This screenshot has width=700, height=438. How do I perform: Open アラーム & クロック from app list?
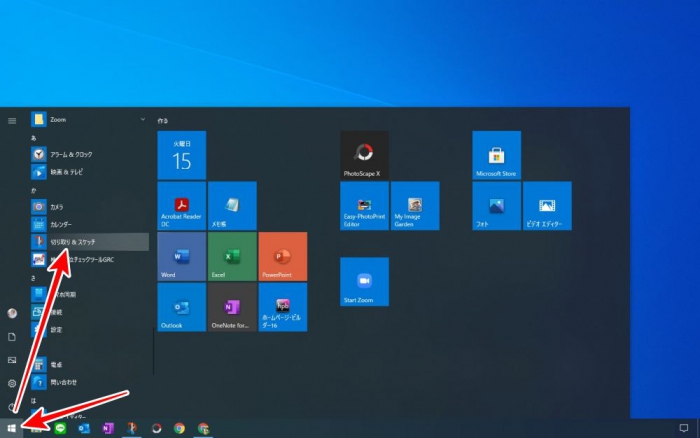click(x=89, y=154)
